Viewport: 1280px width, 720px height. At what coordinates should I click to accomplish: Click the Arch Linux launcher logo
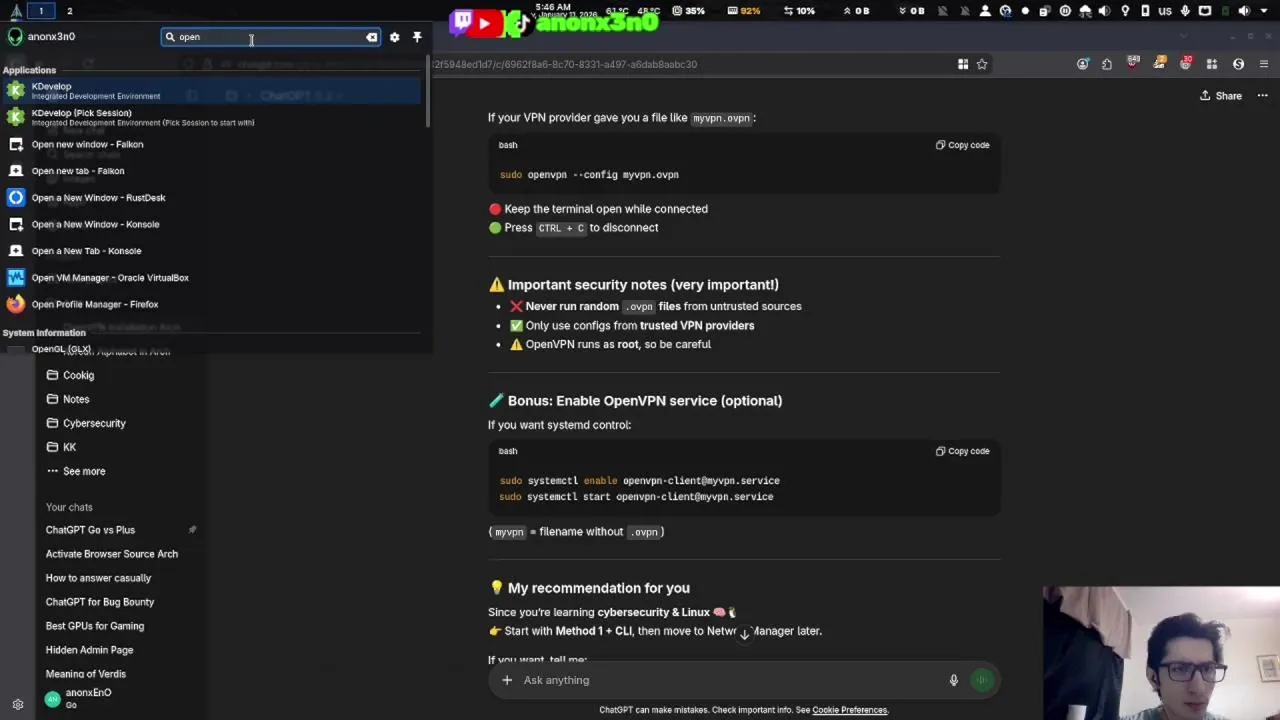pos(16,11)
